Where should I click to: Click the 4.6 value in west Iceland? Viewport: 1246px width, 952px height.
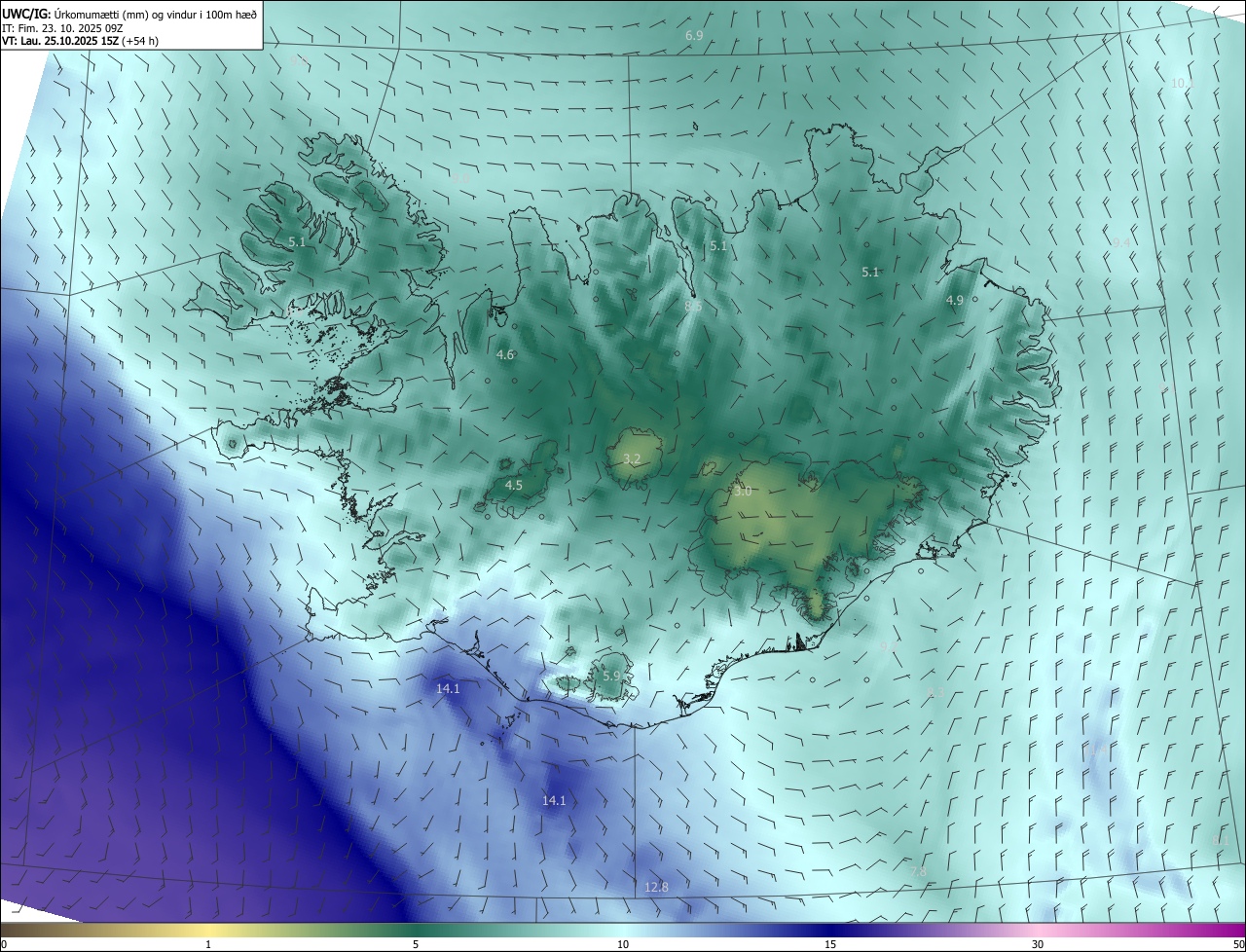coord(505,355)
